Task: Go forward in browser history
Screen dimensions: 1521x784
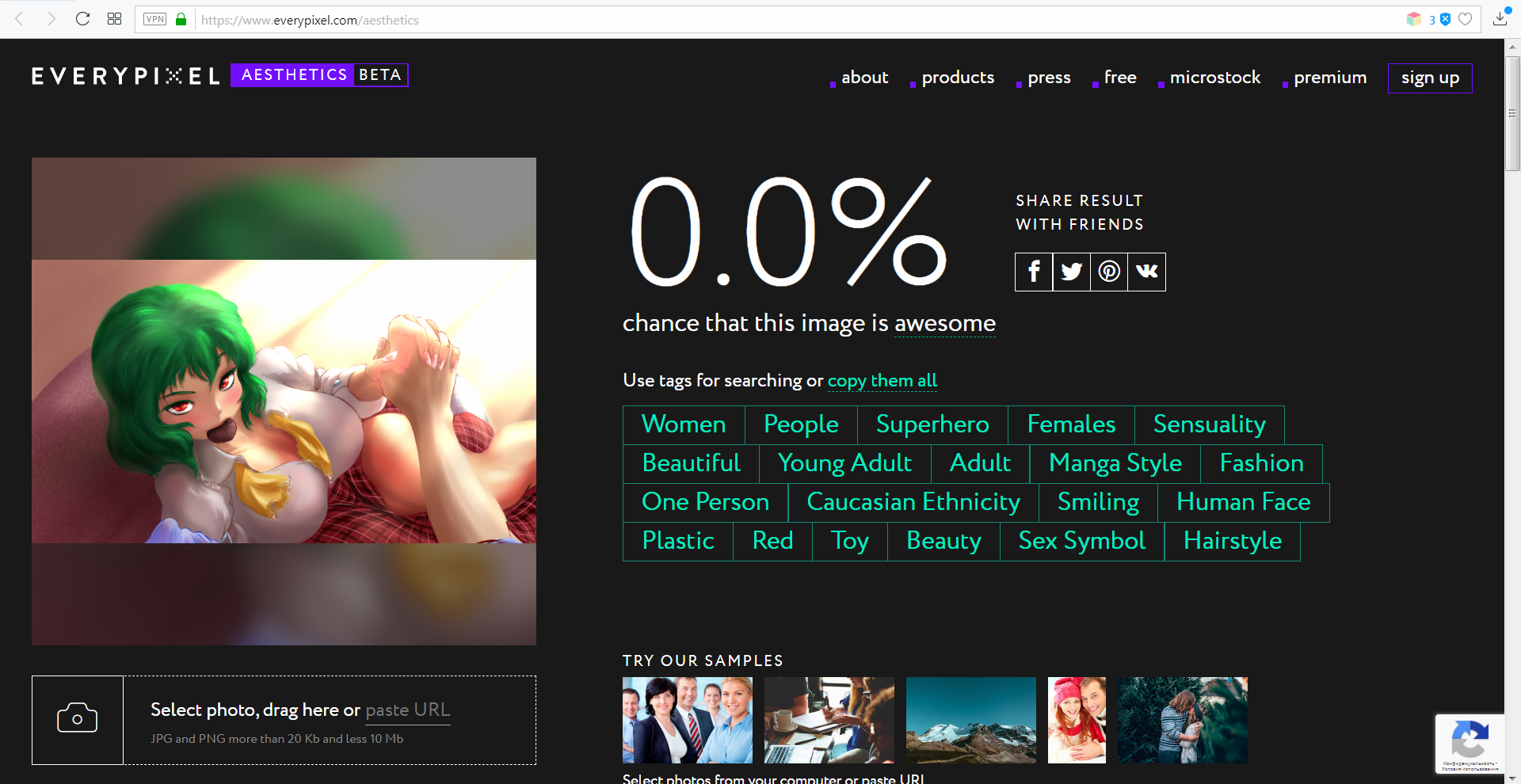Action: click(51, 19)
